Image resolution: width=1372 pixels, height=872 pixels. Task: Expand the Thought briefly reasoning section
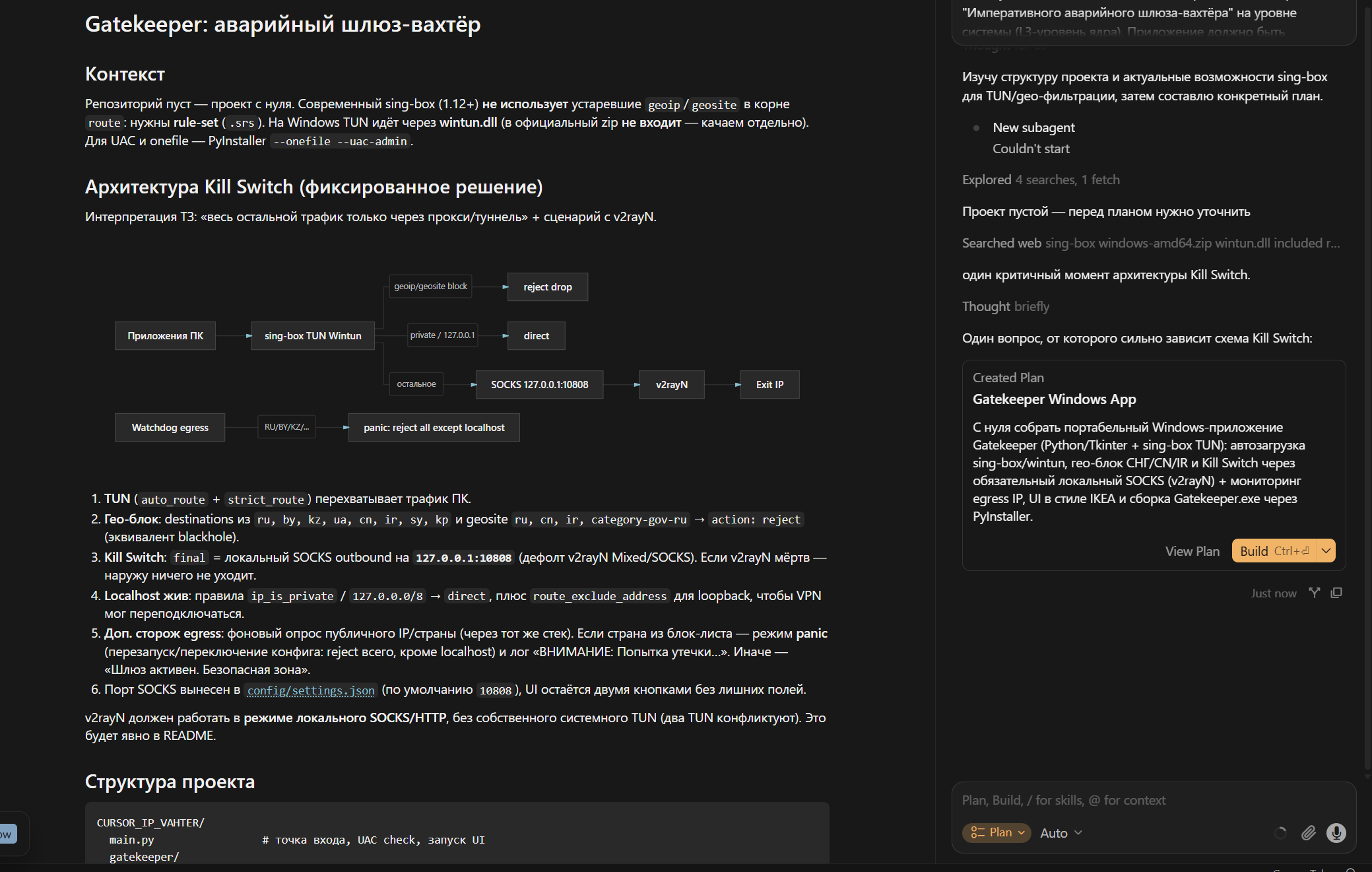tap(1005, 306)
